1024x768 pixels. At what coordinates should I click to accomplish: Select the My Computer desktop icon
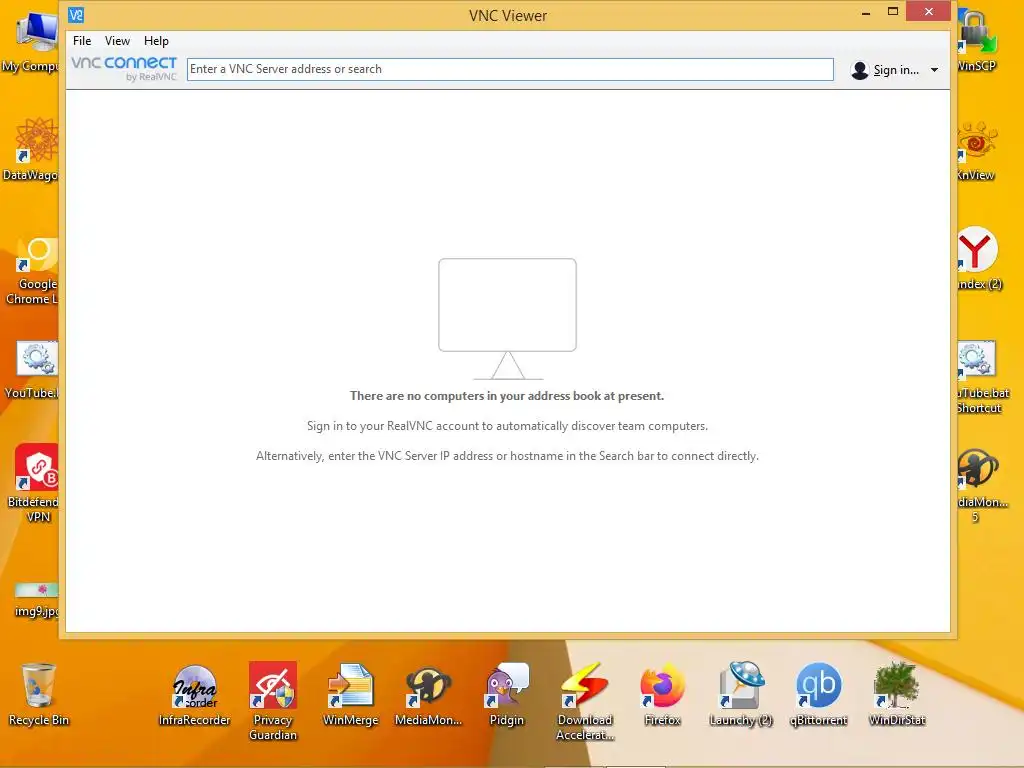coord(33,42)
